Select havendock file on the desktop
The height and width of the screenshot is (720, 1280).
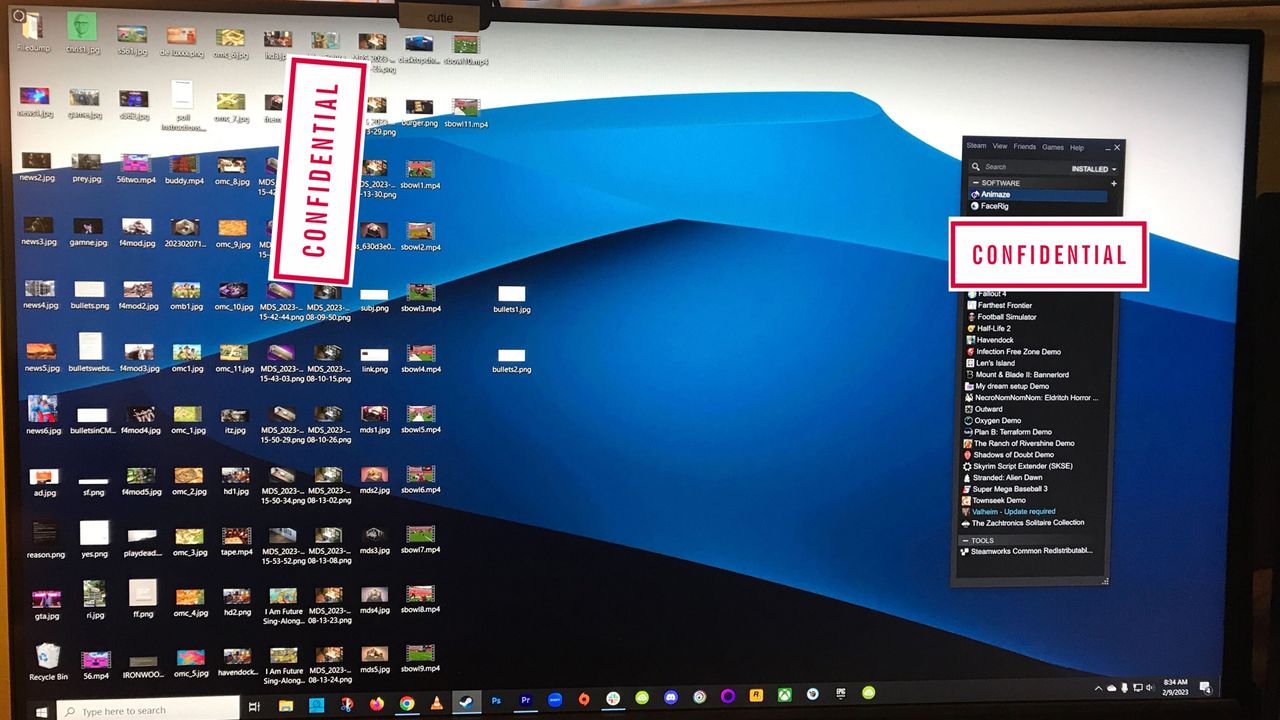237,662
